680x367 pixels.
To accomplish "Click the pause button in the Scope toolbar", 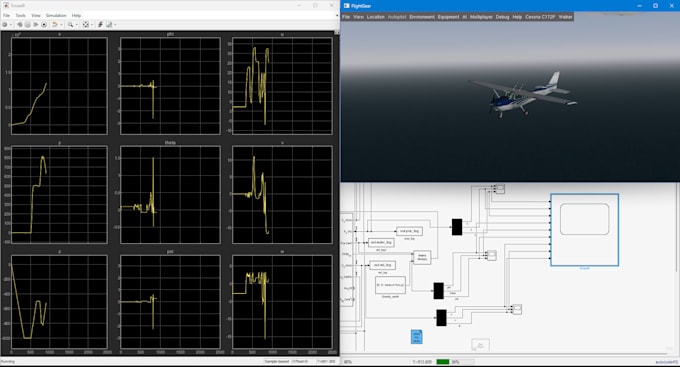I will pos(27,25).
